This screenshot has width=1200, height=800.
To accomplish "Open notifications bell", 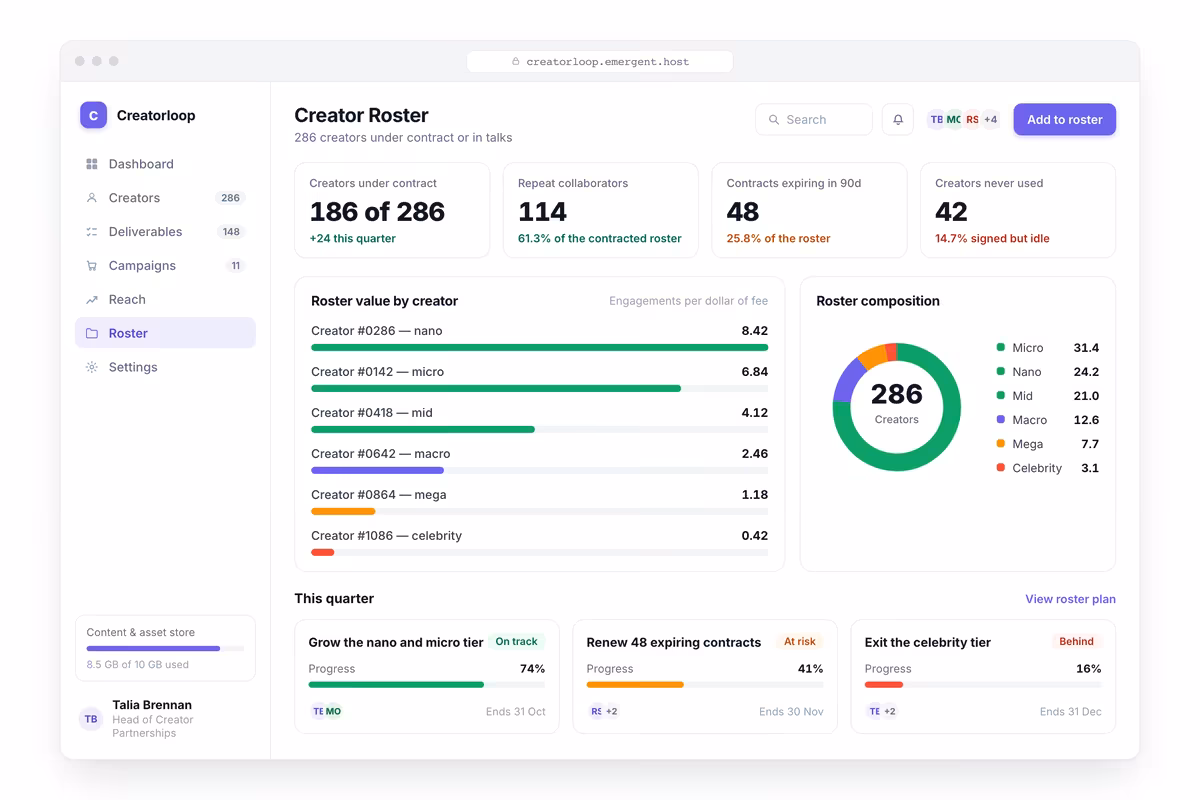I will [x=898, y=120].
